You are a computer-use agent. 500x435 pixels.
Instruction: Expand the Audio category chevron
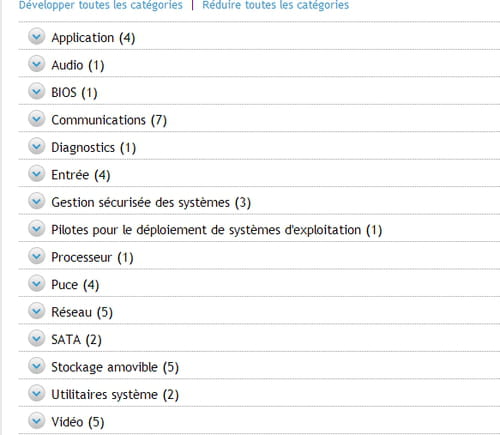tap(36, 64)
